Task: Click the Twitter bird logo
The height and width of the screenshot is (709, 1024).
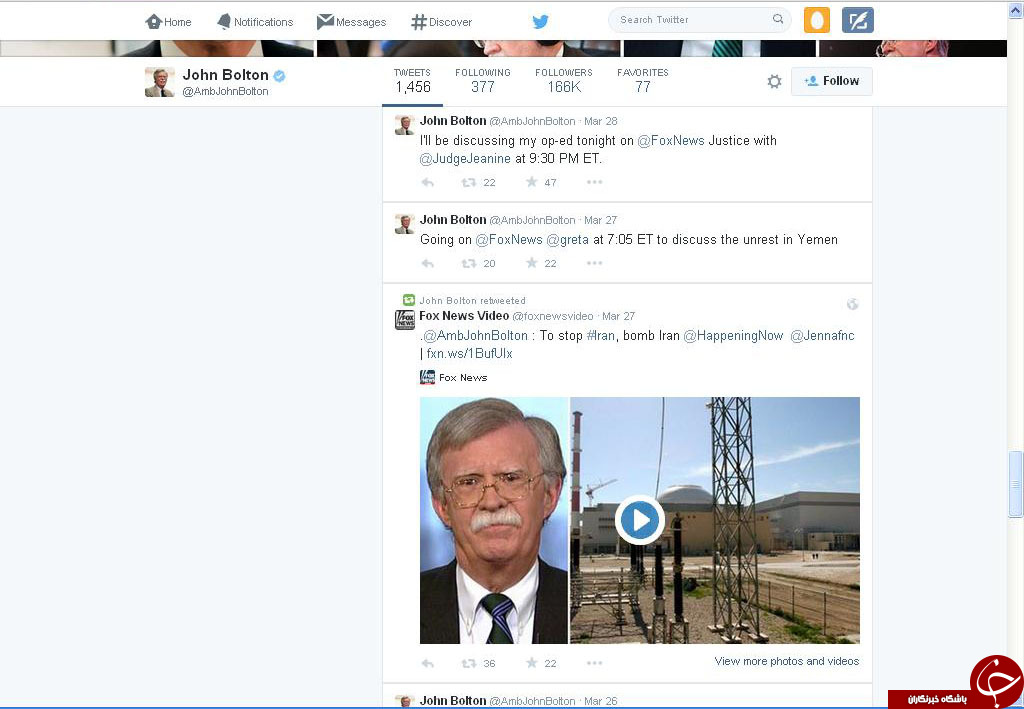Action: click(x=540, y=22)
